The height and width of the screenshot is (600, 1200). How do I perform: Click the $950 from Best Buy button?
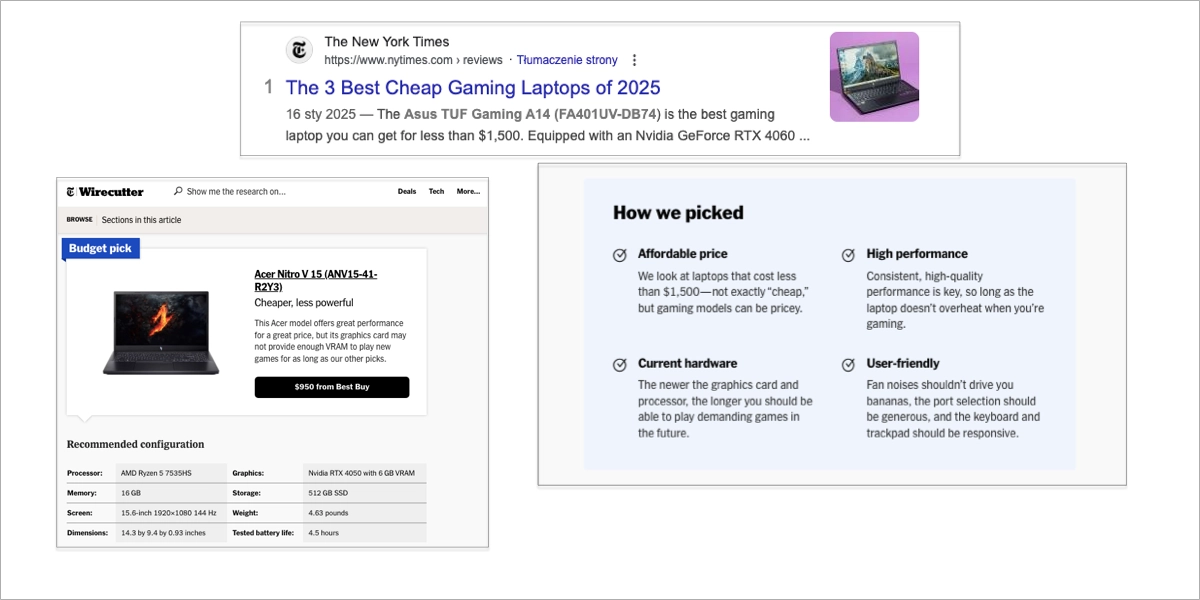331,387
